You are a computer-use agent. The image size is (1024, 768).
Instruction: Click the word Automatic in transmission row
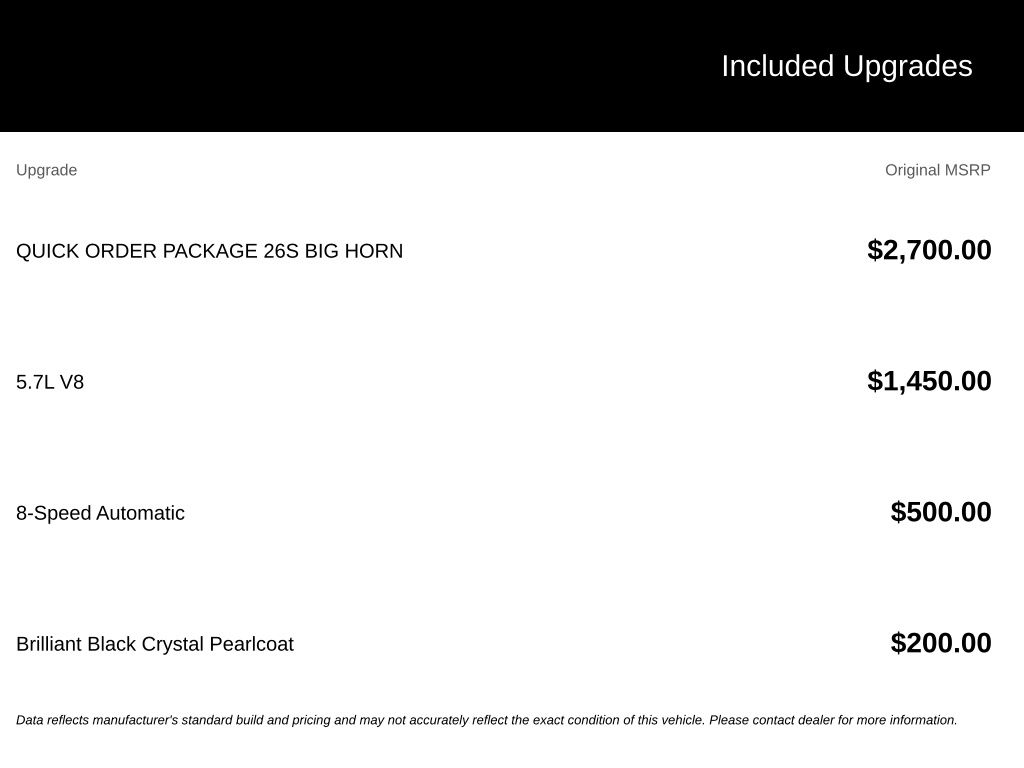click(x=140, y=513)
